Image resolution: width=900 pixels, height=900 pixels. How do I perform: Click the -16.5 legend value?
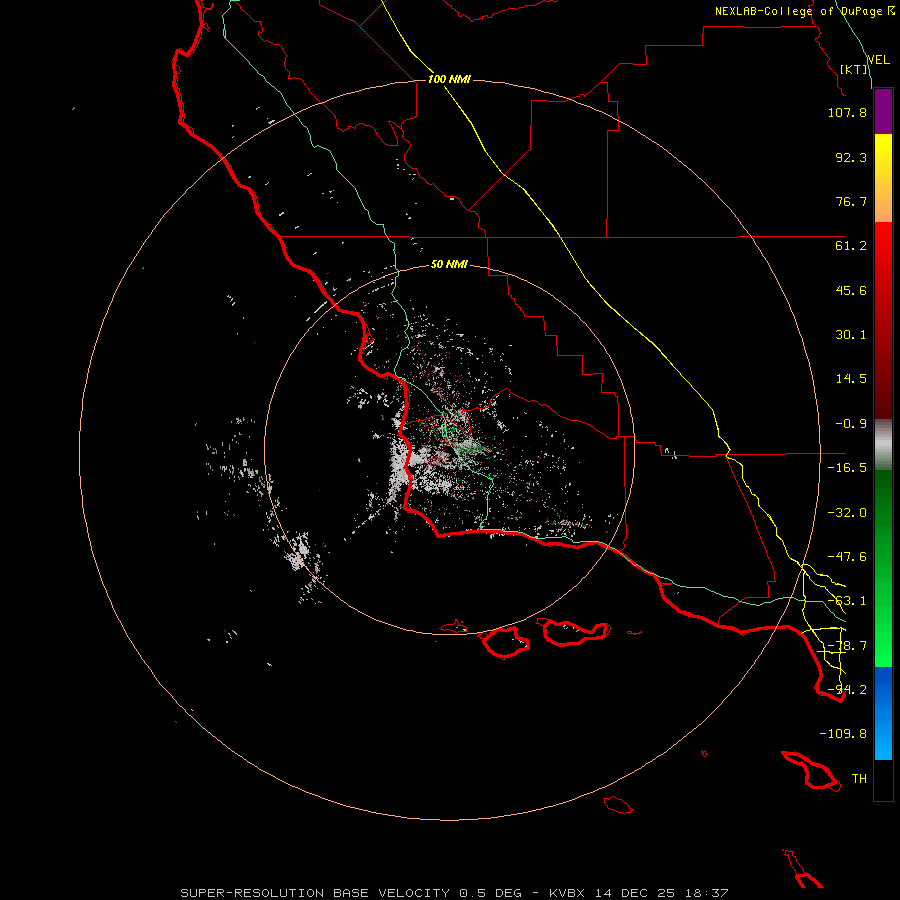coord(847,468)
